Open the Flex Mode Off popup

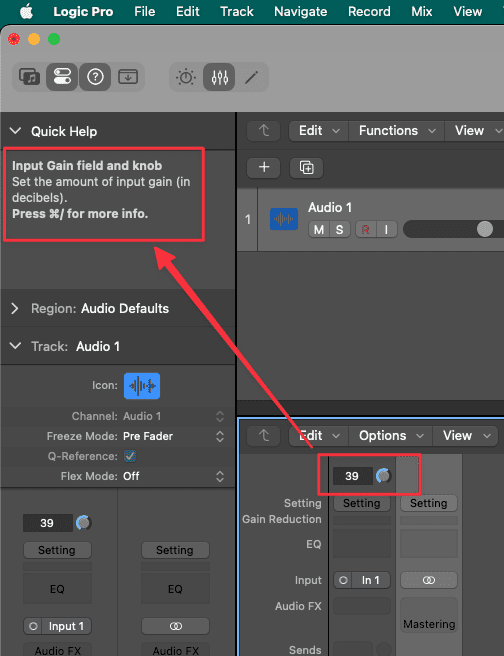point(173,476)
